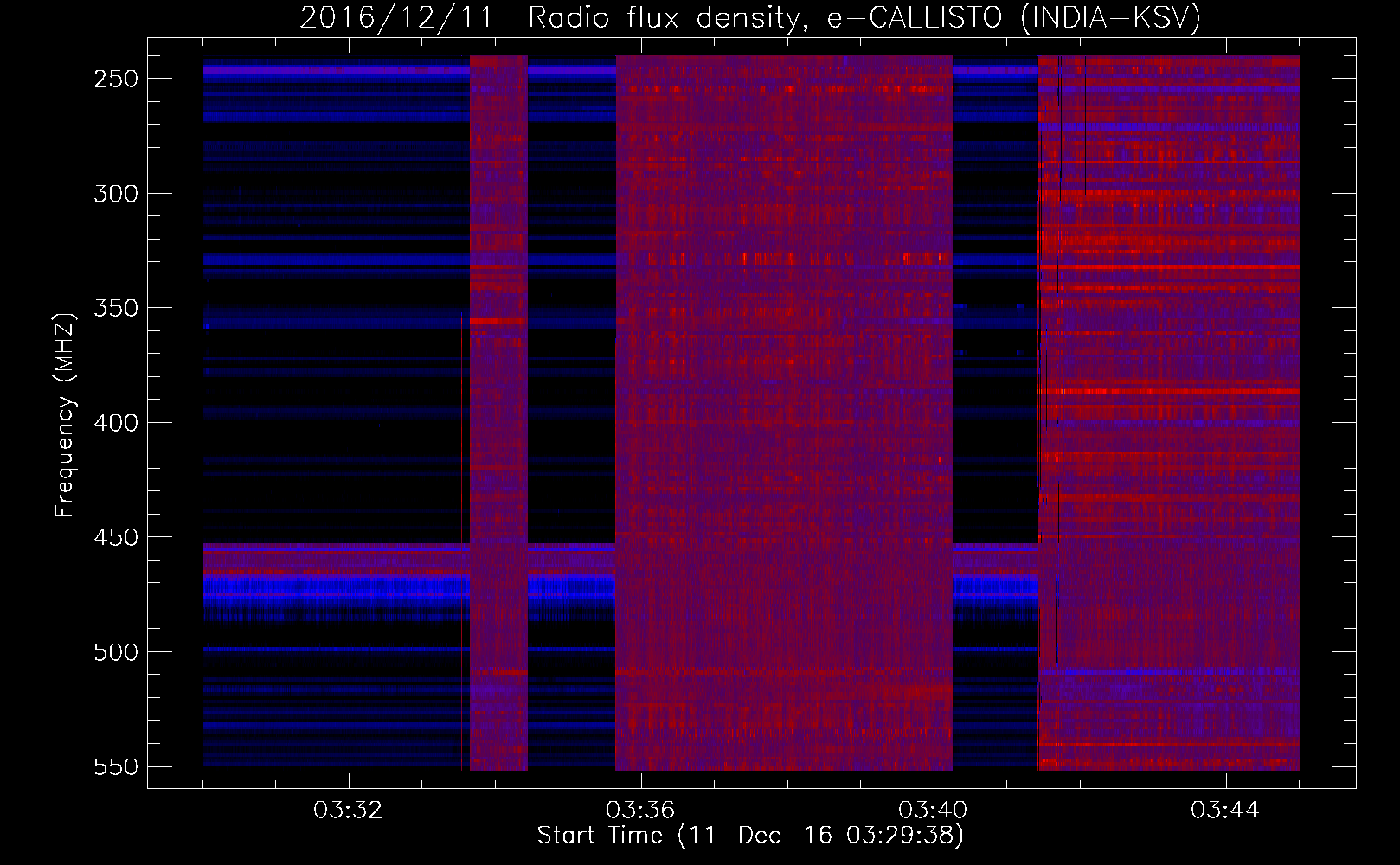Click the 250 frequency tick label
The width and height of the screenshot is (1400, 865).
[116, 79]
